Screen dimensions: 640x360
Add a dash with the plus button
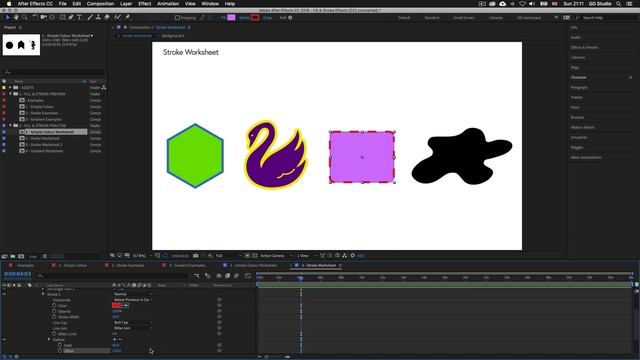pos(114,340)
